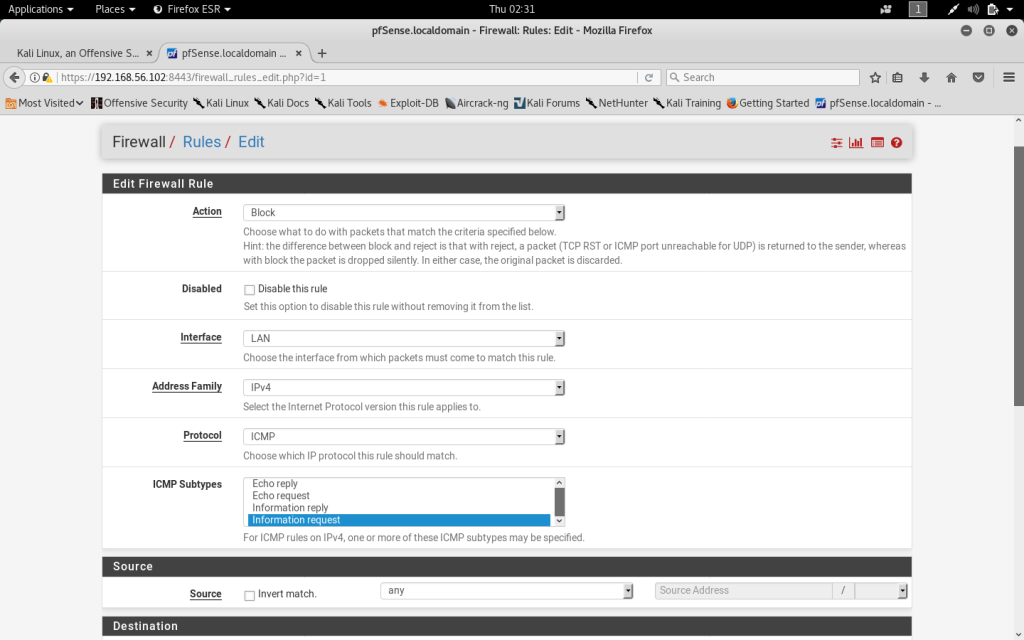1024x640 pixels.
Task: Open the Pocket icon in toolbar
Action: 978,77
